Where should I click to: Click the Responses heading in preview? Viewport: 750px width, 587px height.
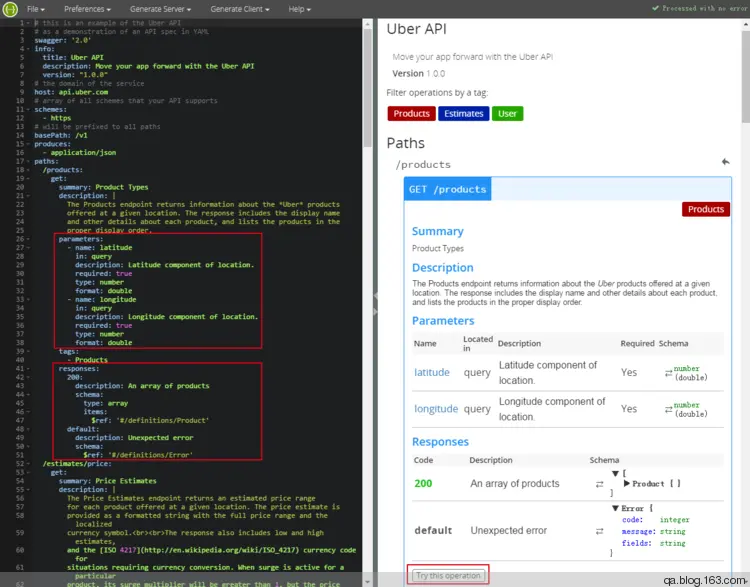click(x=440, y=442)
